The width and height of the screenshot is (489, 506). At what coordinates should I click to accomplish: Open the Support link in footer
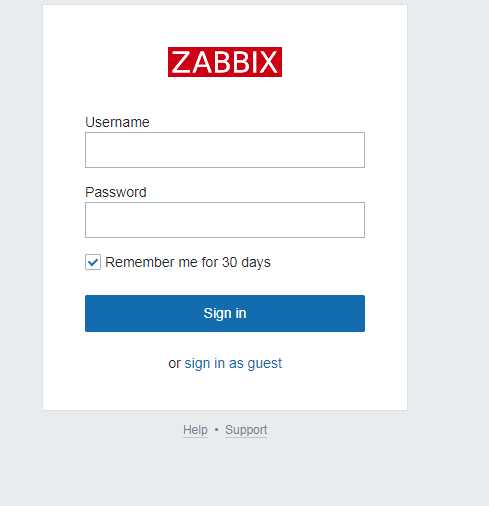tap(246, 430)
